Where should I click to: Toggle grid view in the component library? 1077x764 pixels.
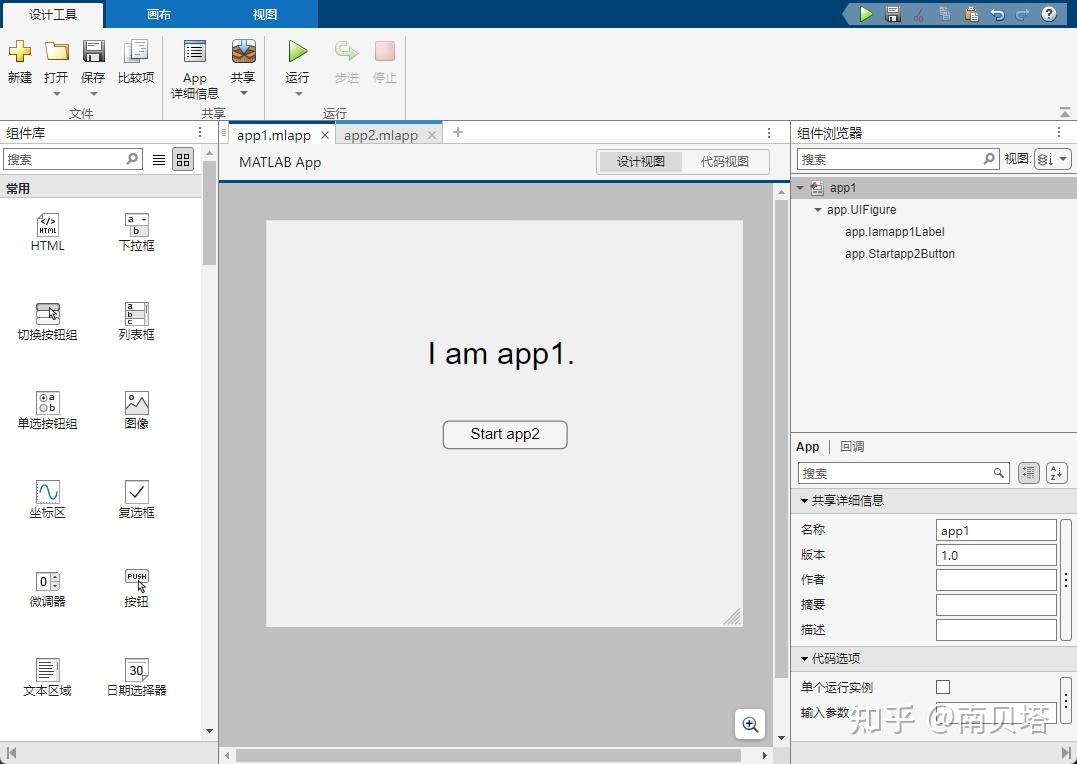[x=182, y=159]
